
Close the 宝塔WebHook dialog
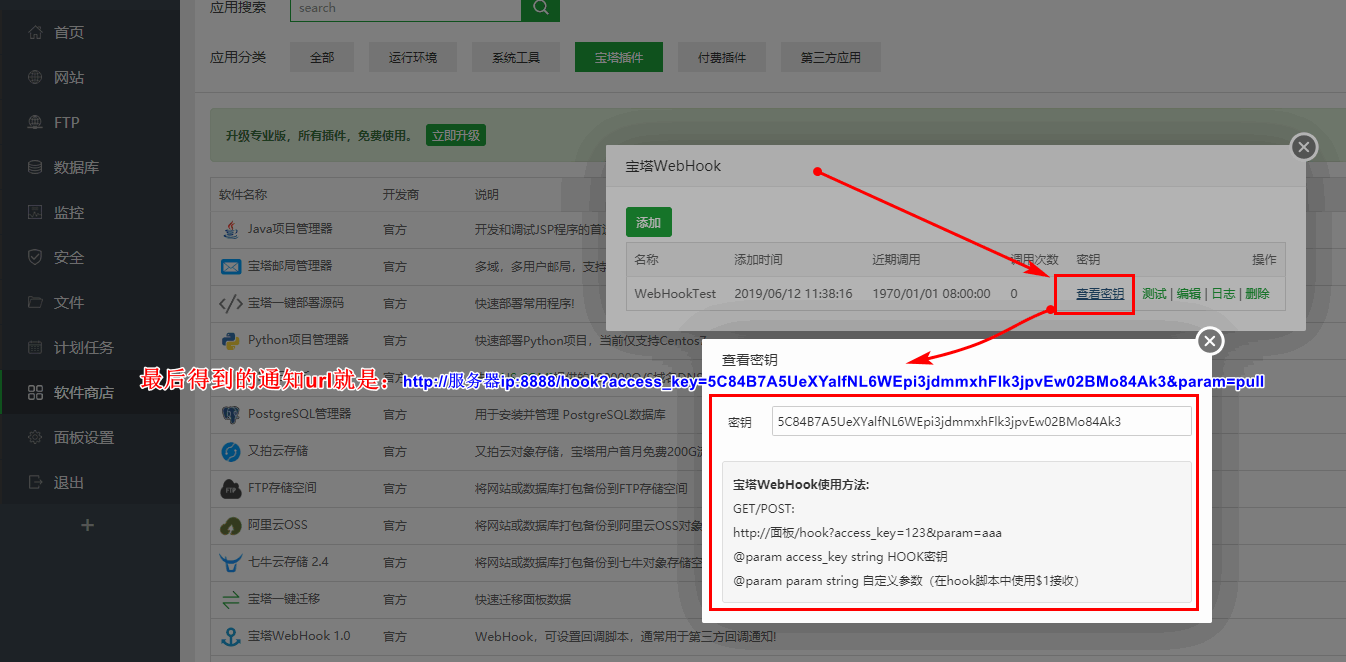click(x=1303, y=147)
